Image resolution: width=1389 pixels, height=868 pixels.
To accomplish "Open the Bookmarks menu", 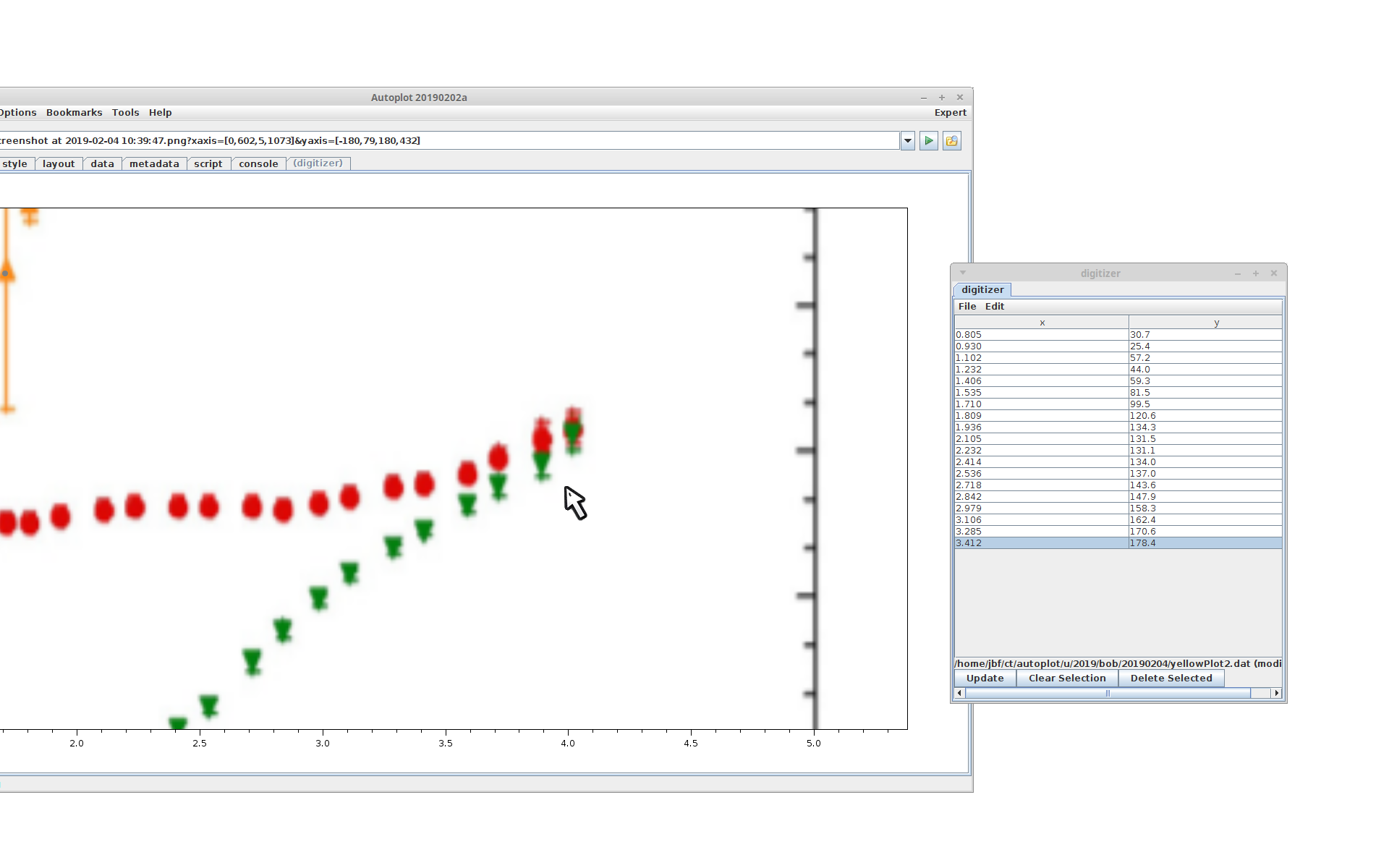I will pyautogui.click(x=74, y=113).
